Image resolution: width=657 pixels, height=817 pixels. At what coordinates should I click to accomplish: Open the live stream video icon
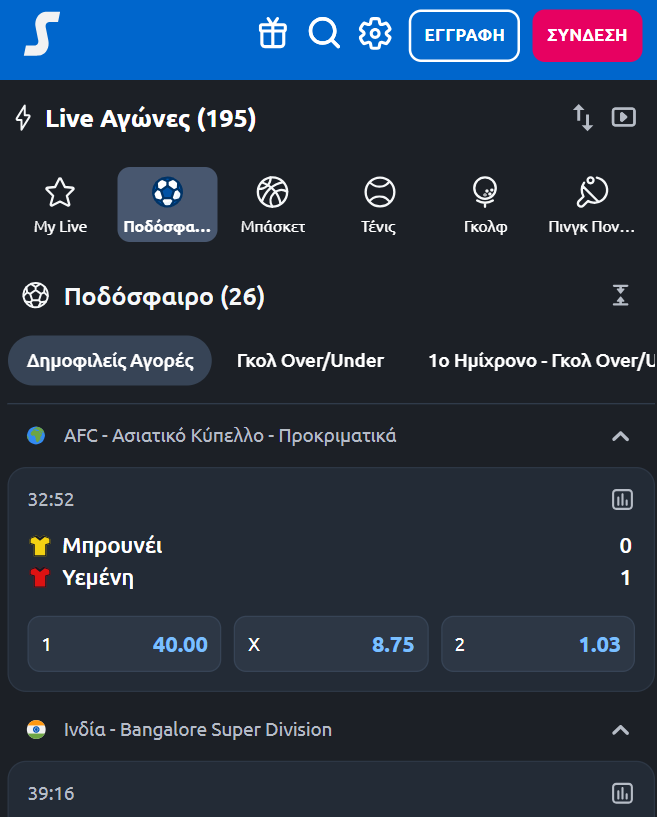pyautogui.click(x=624, y=116)
